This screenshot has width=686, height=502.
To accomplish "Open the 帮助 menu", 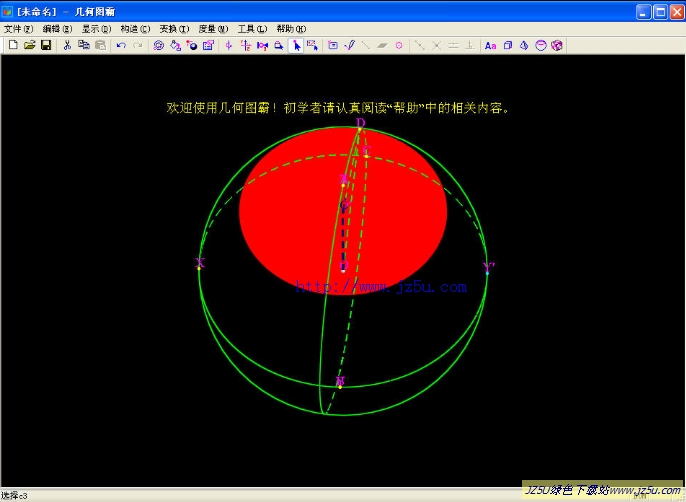I will click(x=291, y=29).
